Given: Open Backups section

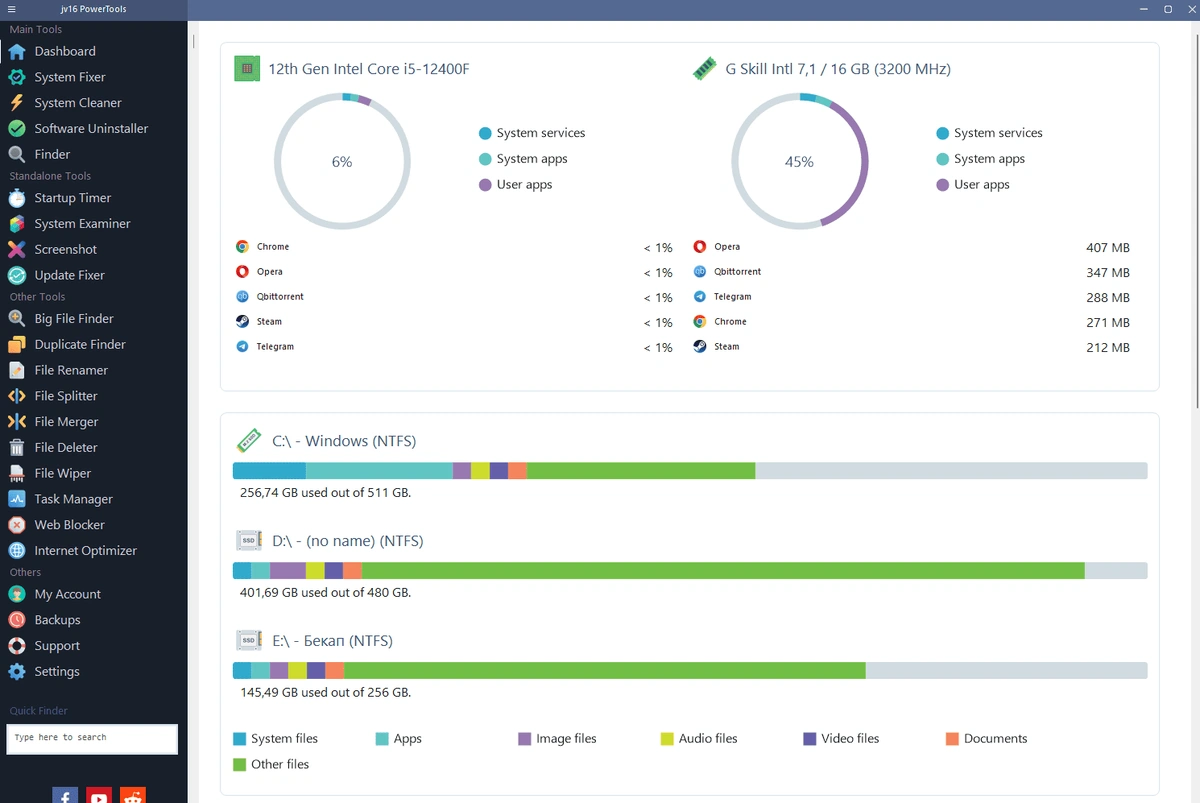Looking at the screenshot, I should (x=57, y=620).
